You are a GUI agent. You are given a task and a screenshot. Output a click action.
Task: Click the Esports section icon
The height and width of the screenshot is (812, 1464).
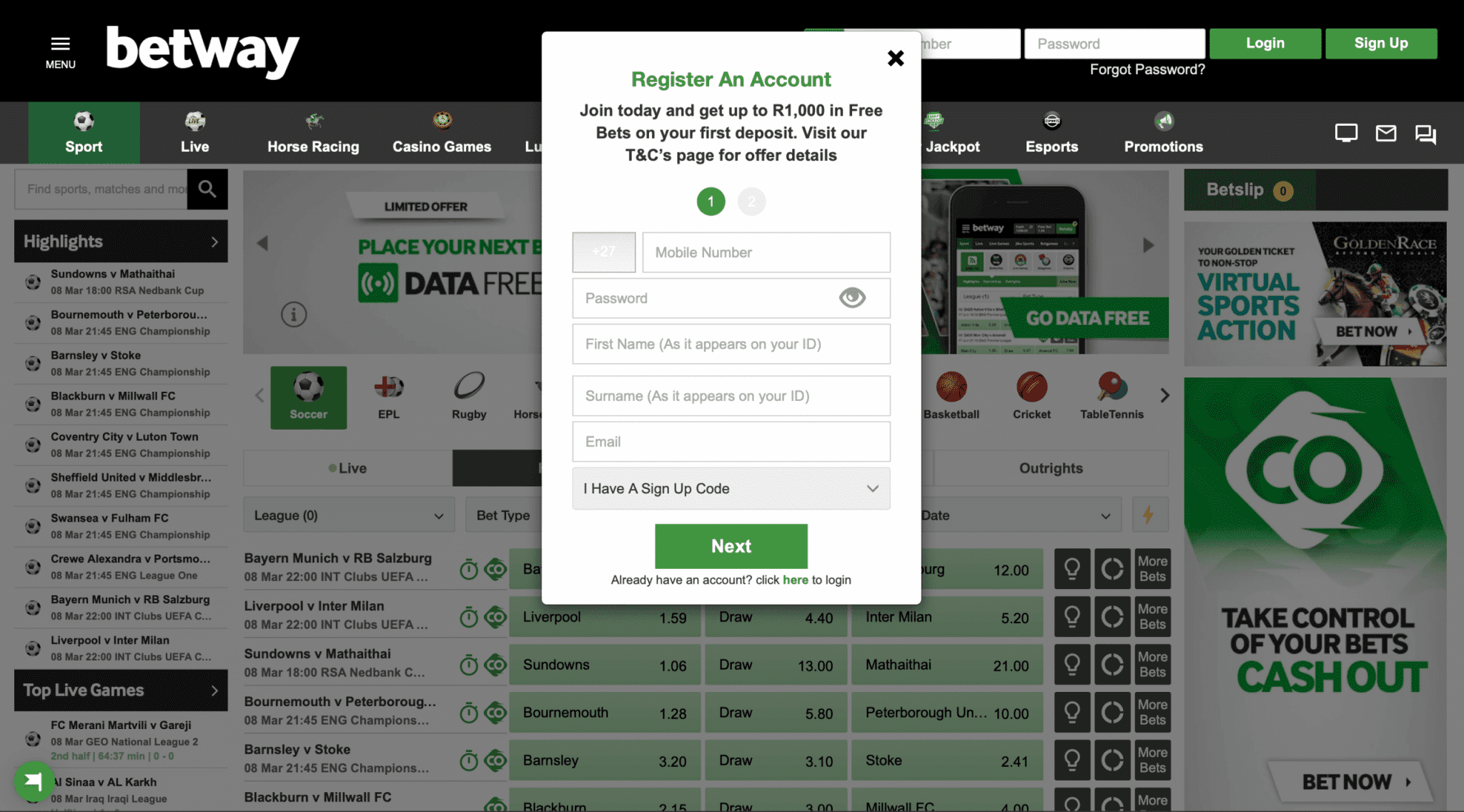click(x=1052, y=120)
